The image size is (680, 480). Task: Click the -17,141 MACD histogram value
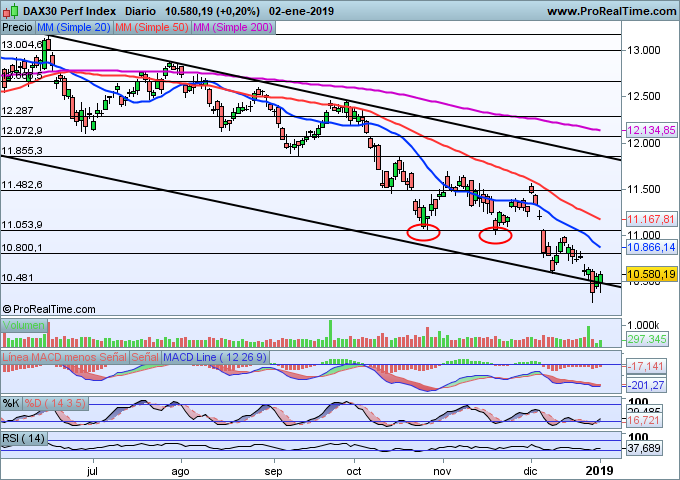point(645,367)
